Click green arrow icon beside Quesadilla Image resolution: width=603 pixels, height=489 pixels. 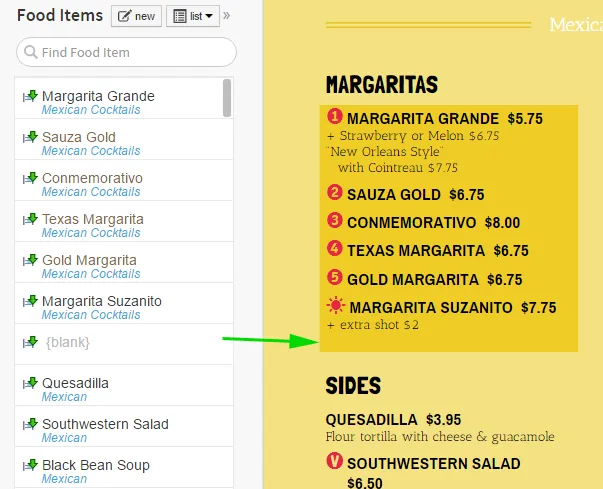[31, 383]
